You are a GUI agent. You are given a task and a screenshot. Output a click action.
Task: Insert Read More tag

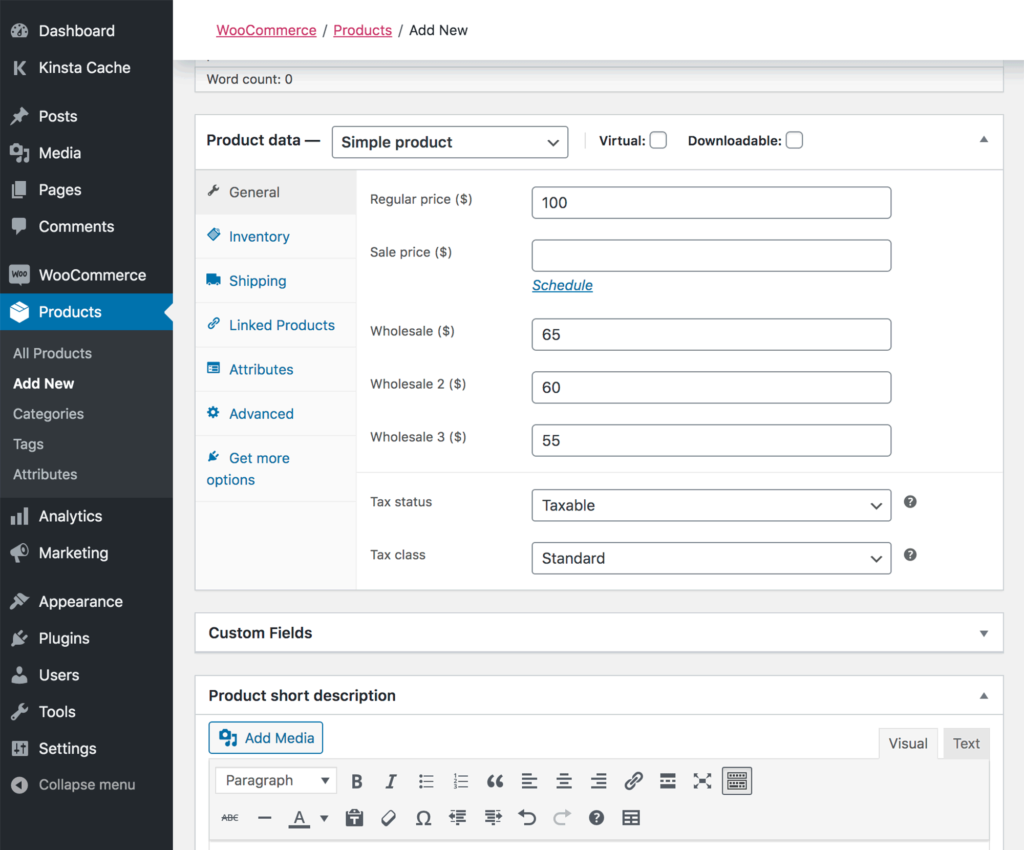point(667,781)
